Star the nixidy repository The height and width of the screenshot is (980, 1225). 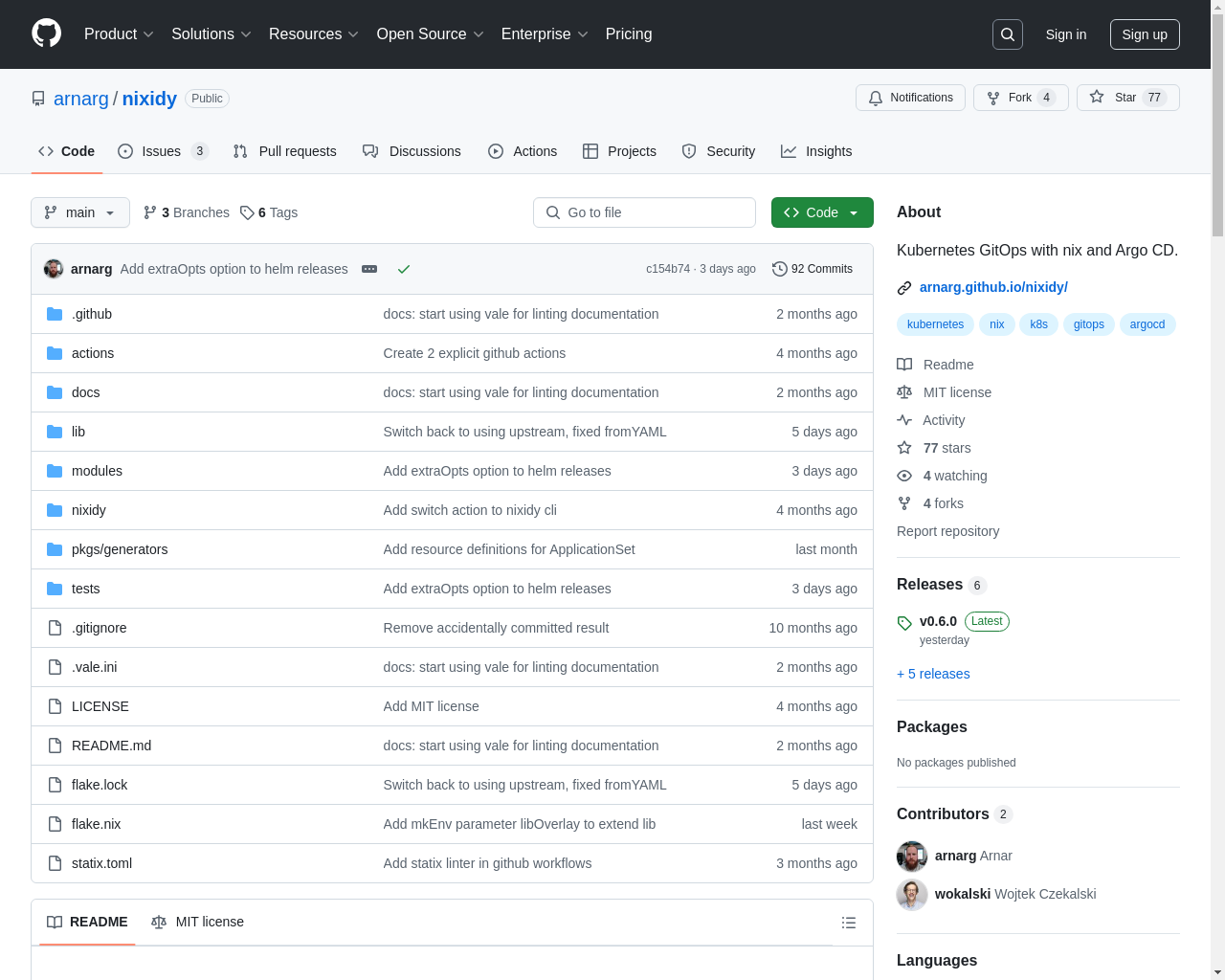click(x=1128, y=98)
